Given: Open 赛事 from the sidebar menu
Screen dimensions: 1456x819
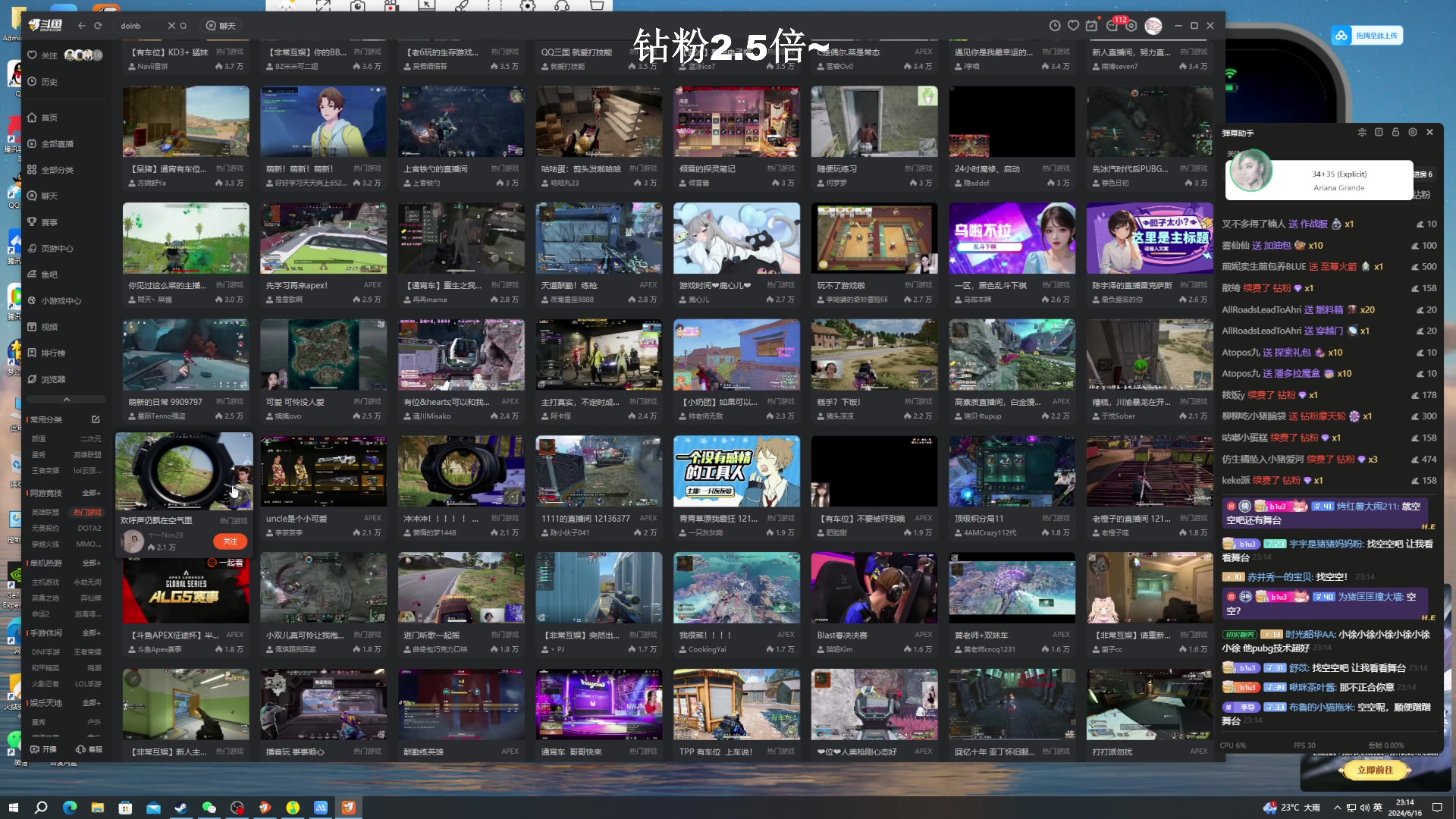Looking at the screenshot, I should pyautogui.click(x=49, y=222).
